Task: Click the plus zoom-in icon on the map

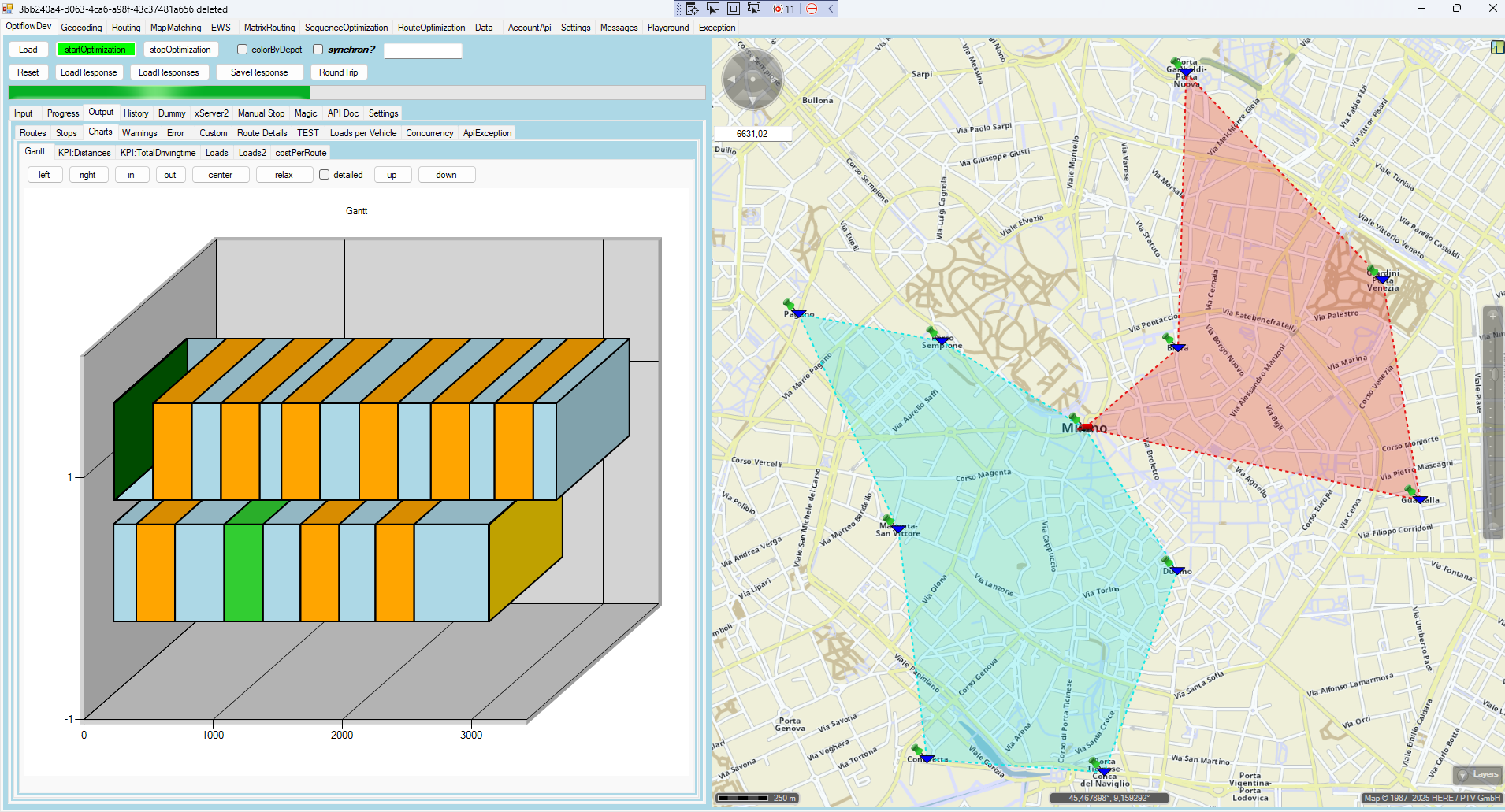Action: [1492, 315]
